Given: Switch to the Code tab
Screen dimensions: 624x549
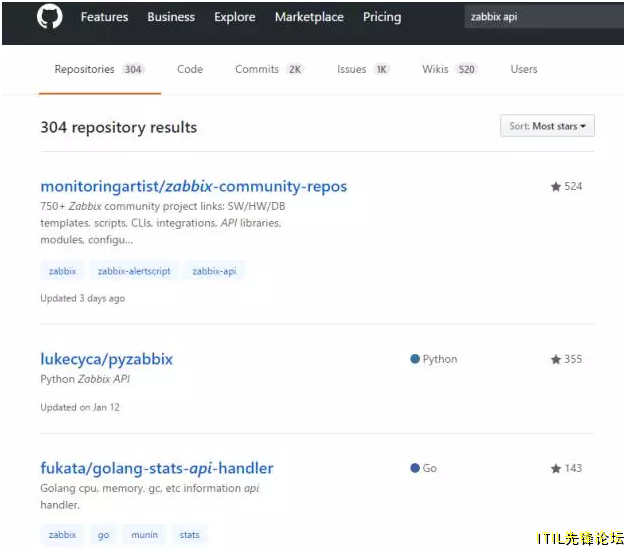Looking at the screenshot, I should point(190,69).
